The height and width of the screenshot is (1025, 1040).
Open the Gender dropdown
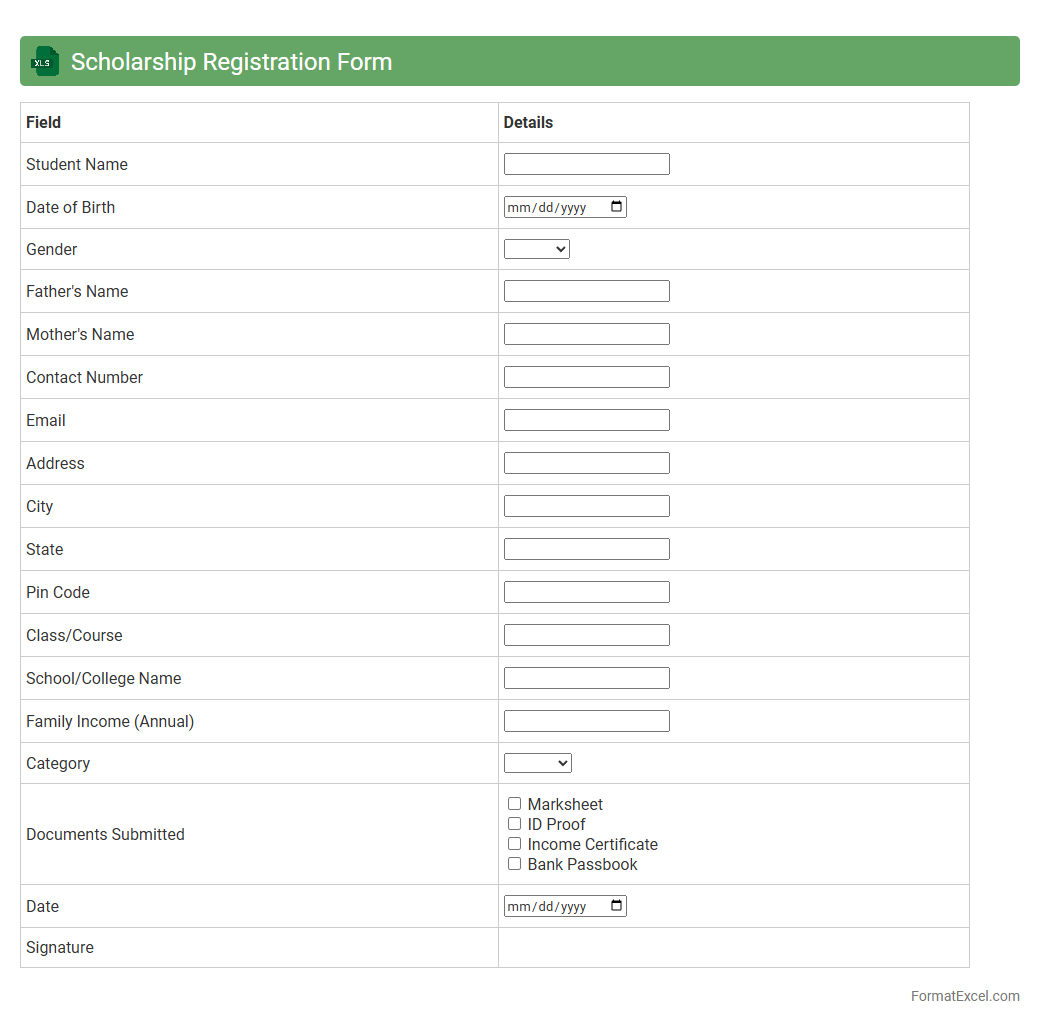coord(537,249)
